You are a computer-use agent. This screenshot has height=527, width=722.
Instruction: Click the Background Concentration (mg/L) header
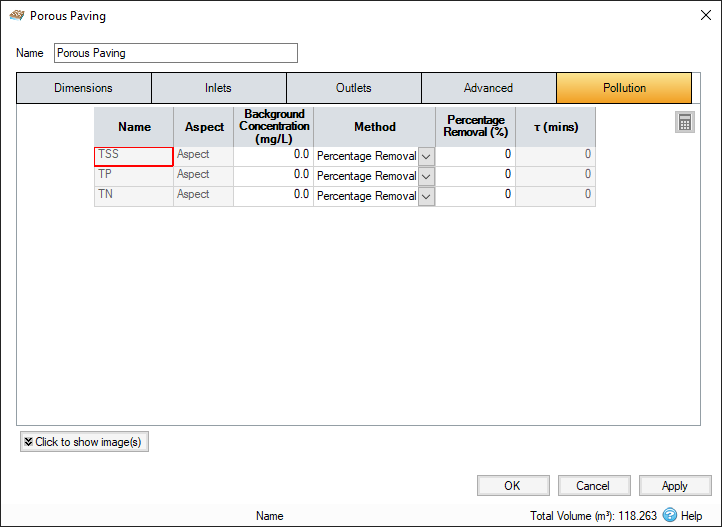click(x=273, y=127)
